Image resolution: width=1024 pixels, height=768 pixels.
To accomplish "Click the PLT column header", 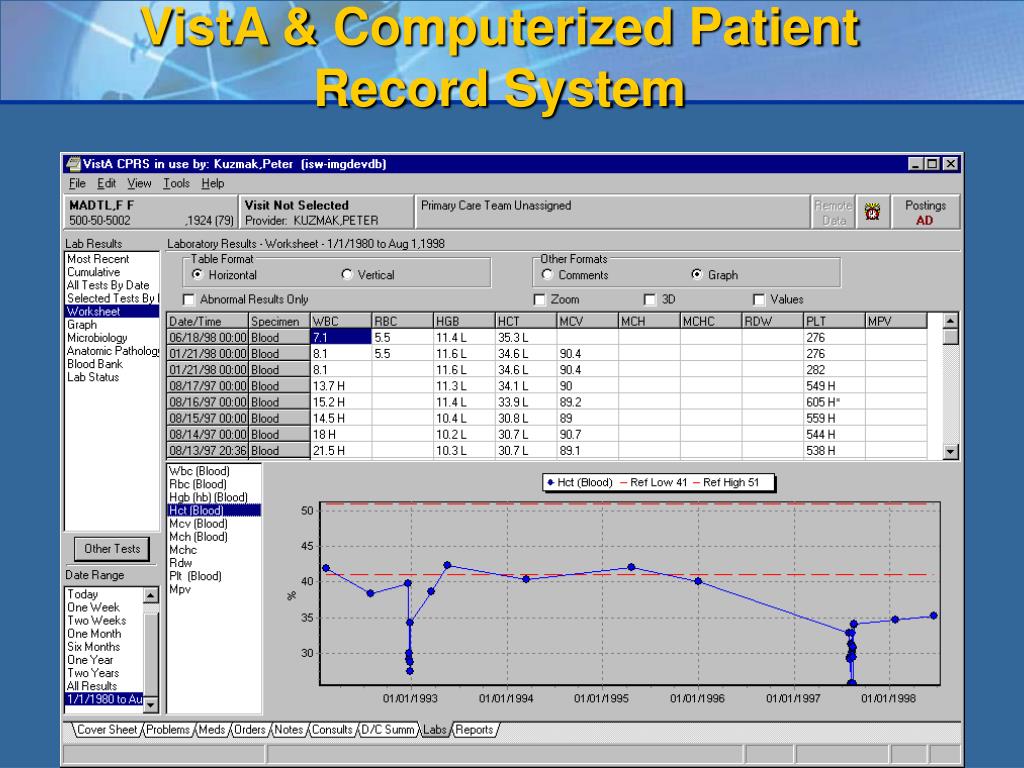I will [x=835, y=321].
